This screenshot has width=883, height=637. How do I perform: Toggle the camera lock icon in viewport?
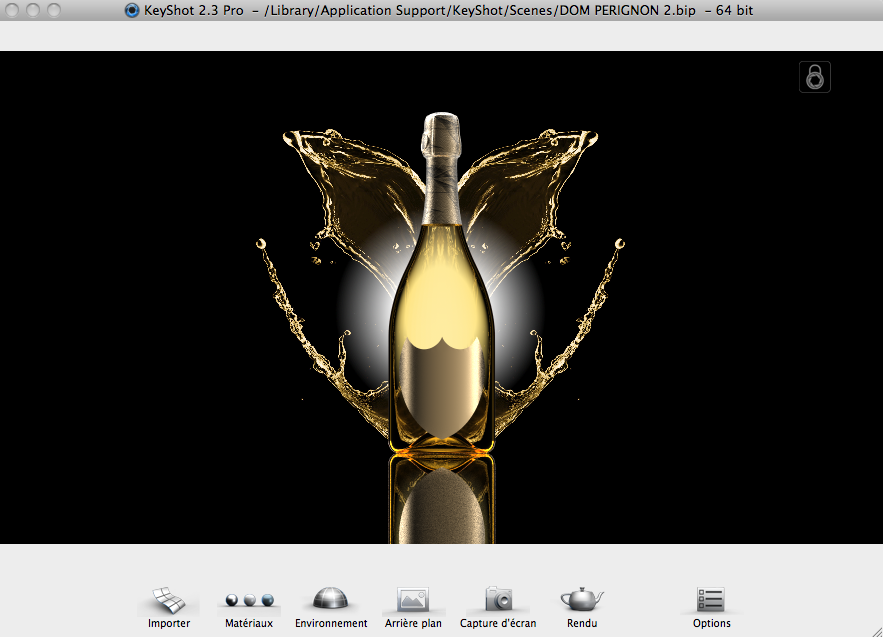tap(815, 77)
